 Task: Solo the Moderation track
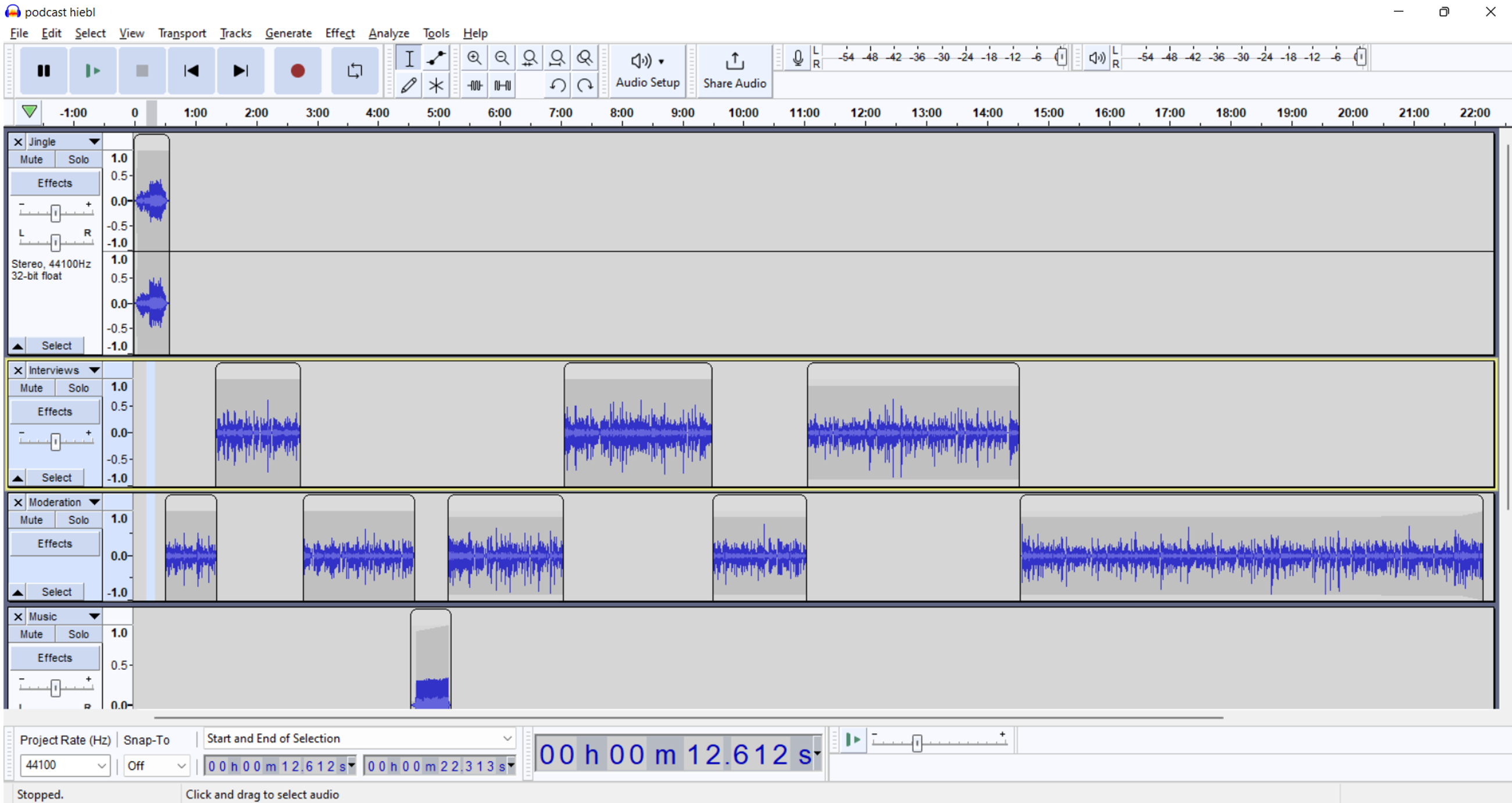click(x=78, y=519)
